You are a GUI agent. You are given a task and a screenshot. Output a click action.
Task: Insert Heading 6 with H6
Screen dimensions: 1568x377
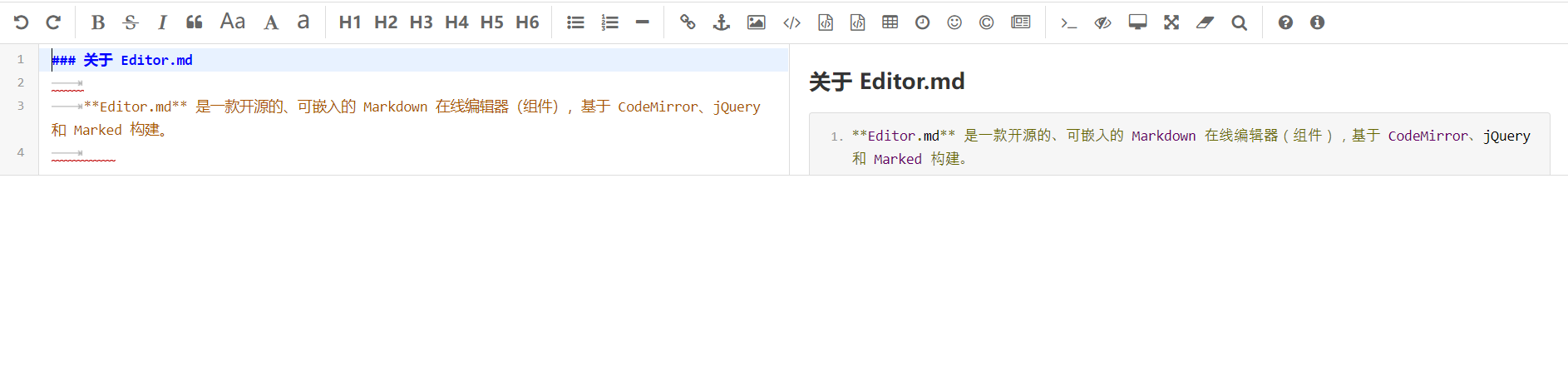(527, 22)
